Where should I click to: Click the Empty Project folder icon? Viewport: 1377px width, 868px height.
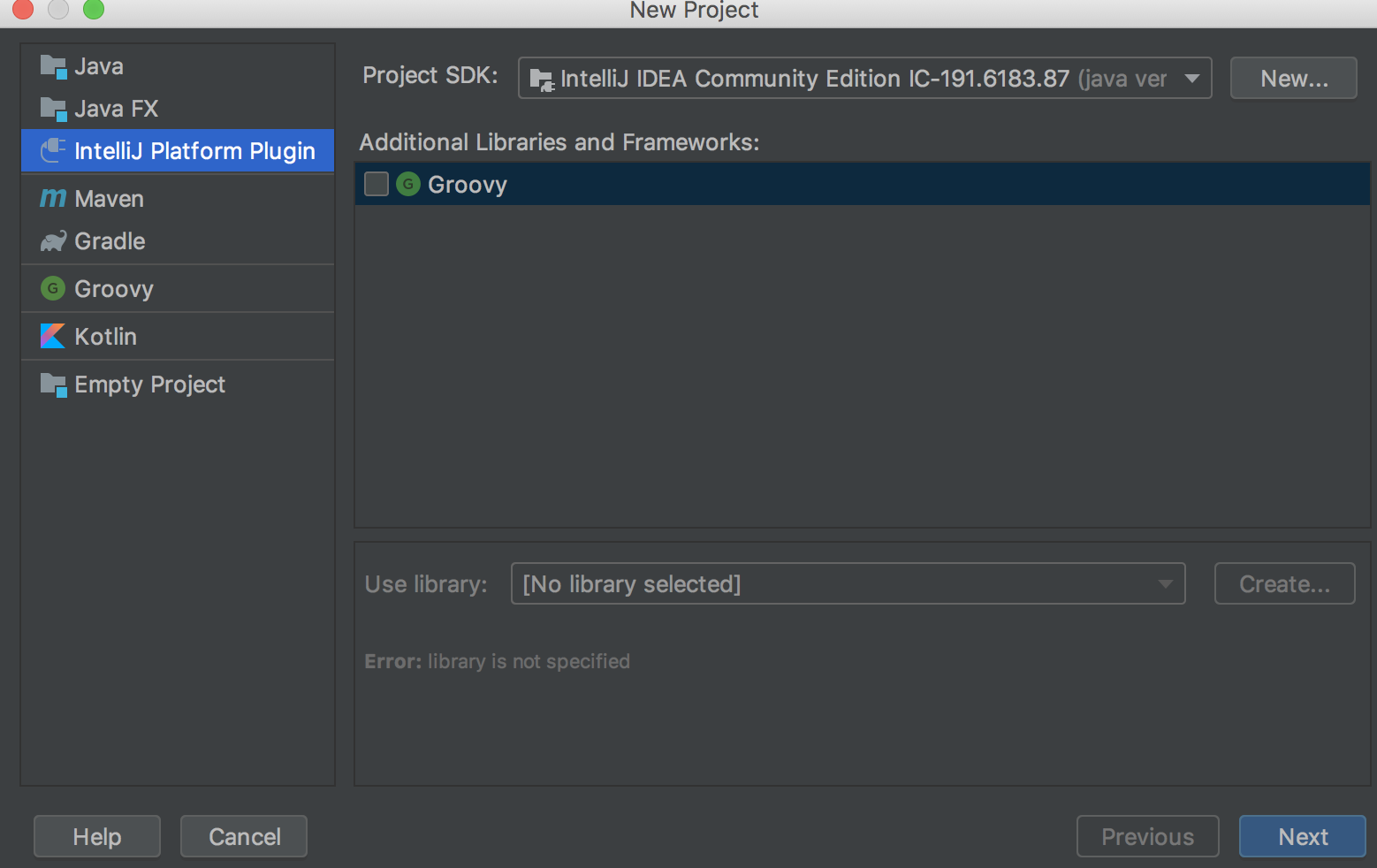(53, 384)
